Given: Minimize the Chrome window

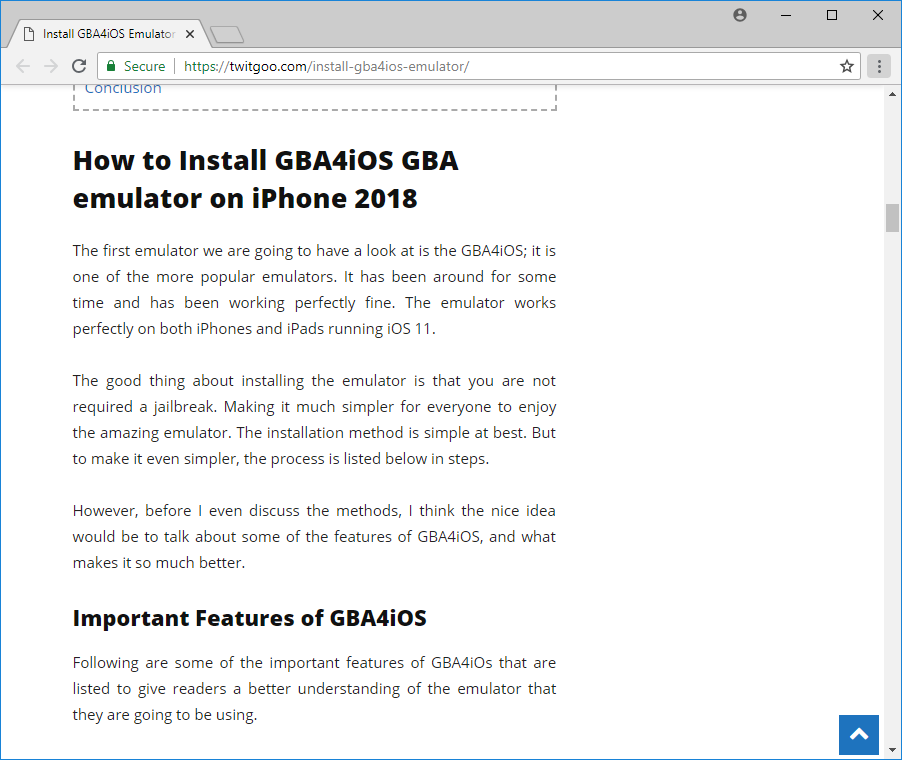Looking at the screenshot, I should tap(786, 15).
